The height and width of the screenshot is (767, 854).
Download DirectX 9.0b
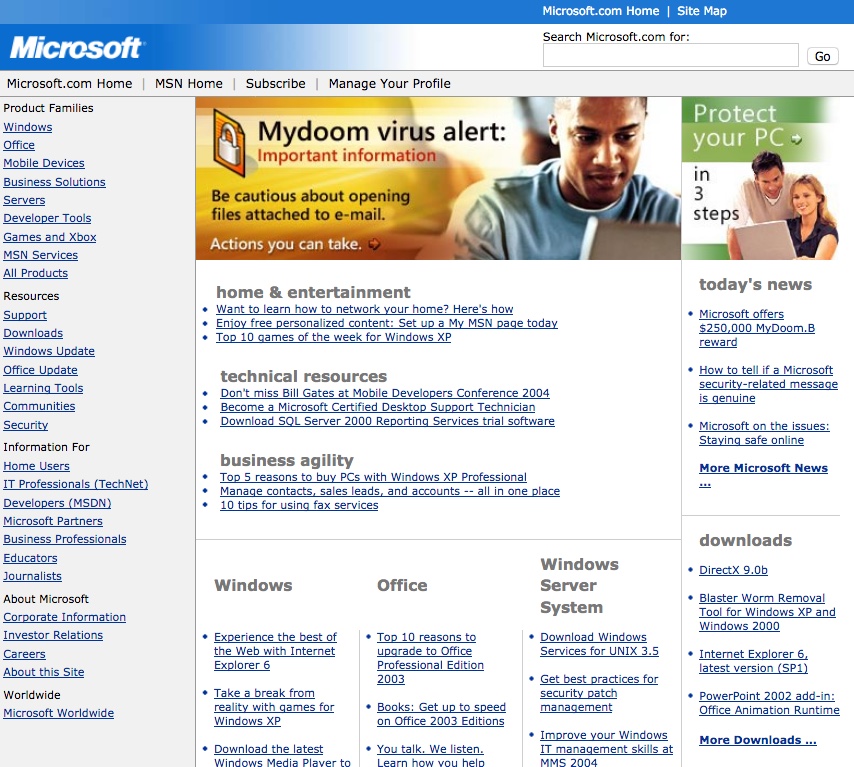(x=733, y=570)
